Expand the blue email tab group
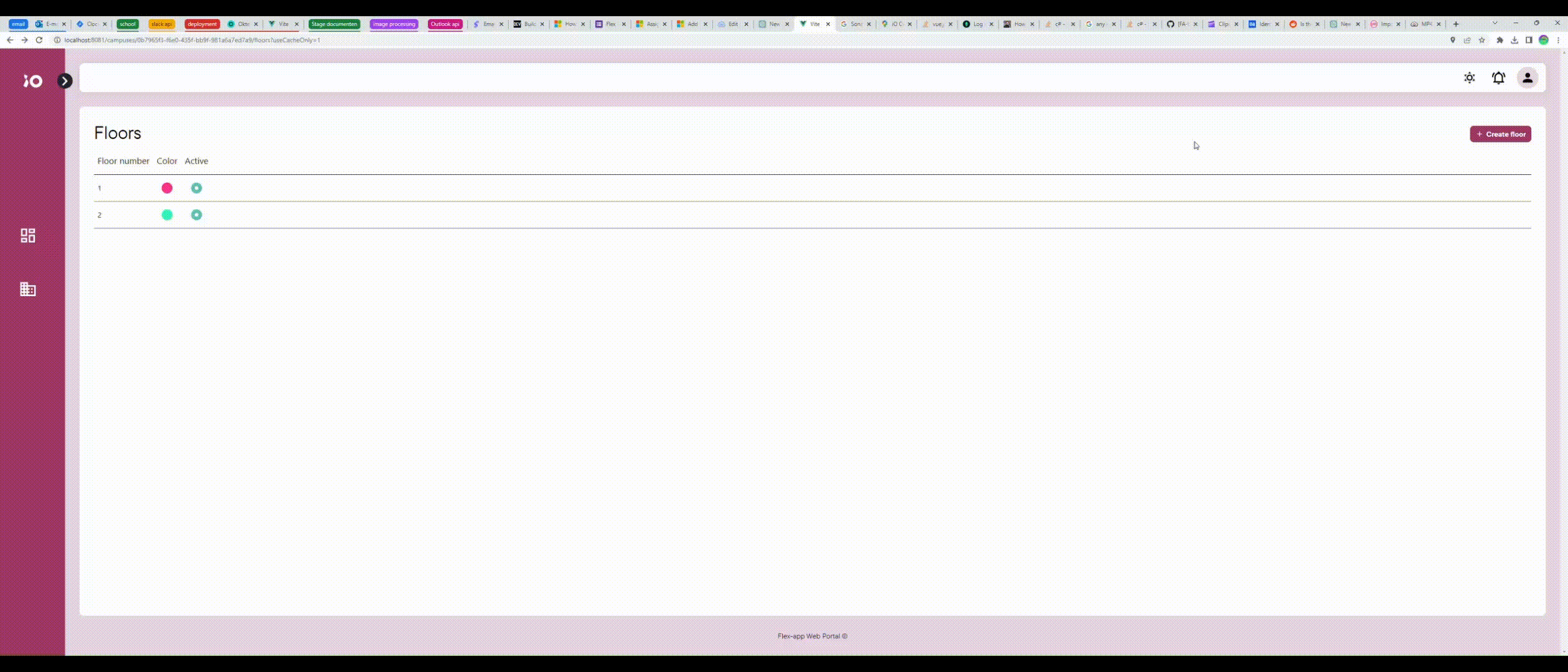Viewport: 1568px width, 672px height. (x=18, y=24)
